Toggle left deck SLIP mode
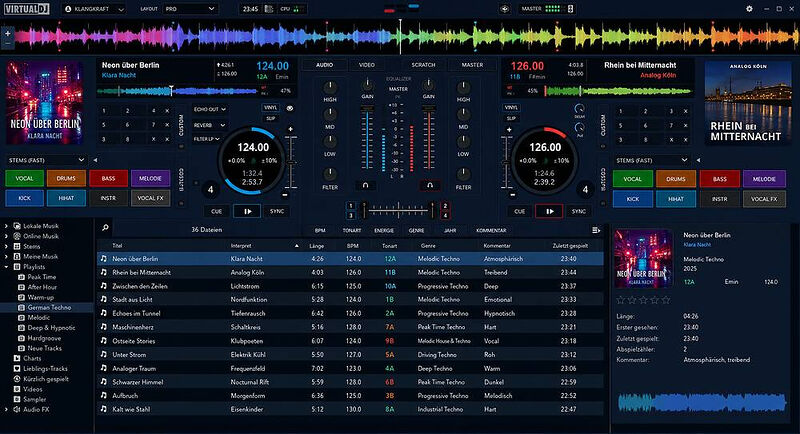The height and width of the screenshot is (434, 800). coord(270,118)
